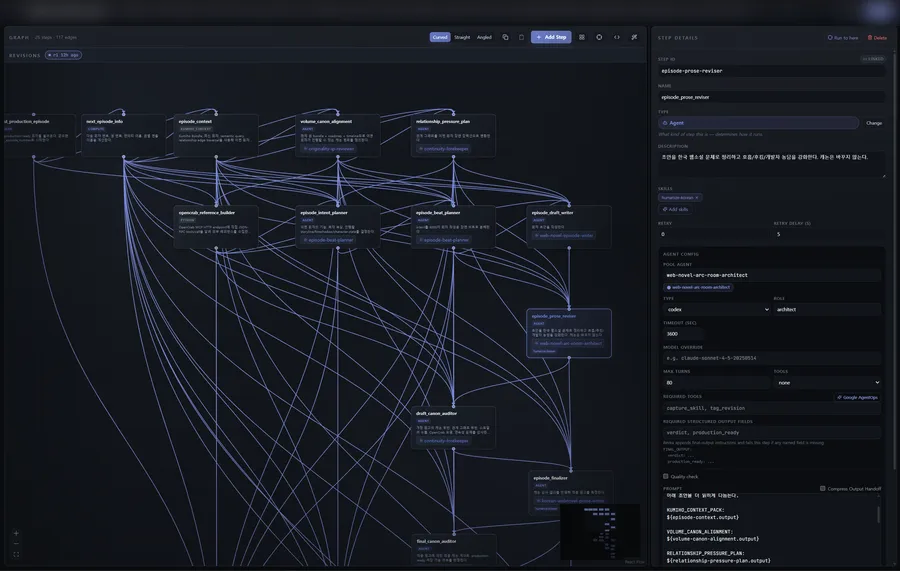Screen dimensions: 900x571
Task: Select the next_episode_info node
Action: (123, 135)
